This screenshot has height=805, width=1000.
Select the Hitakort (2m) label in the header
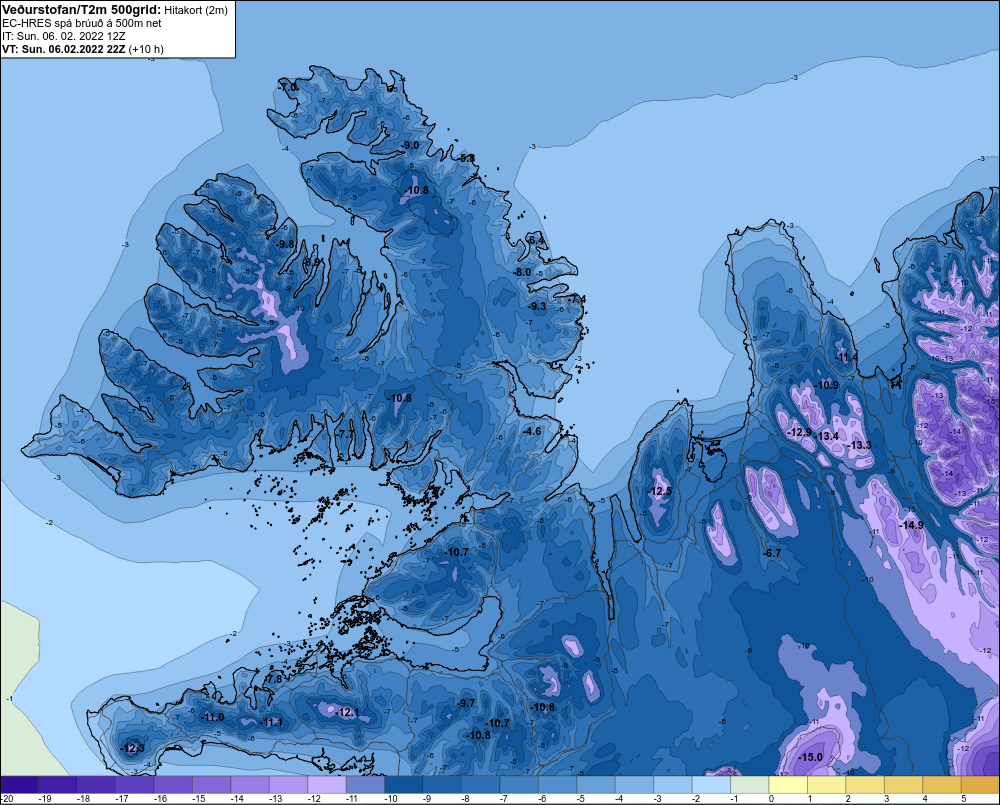coord(196,10)
